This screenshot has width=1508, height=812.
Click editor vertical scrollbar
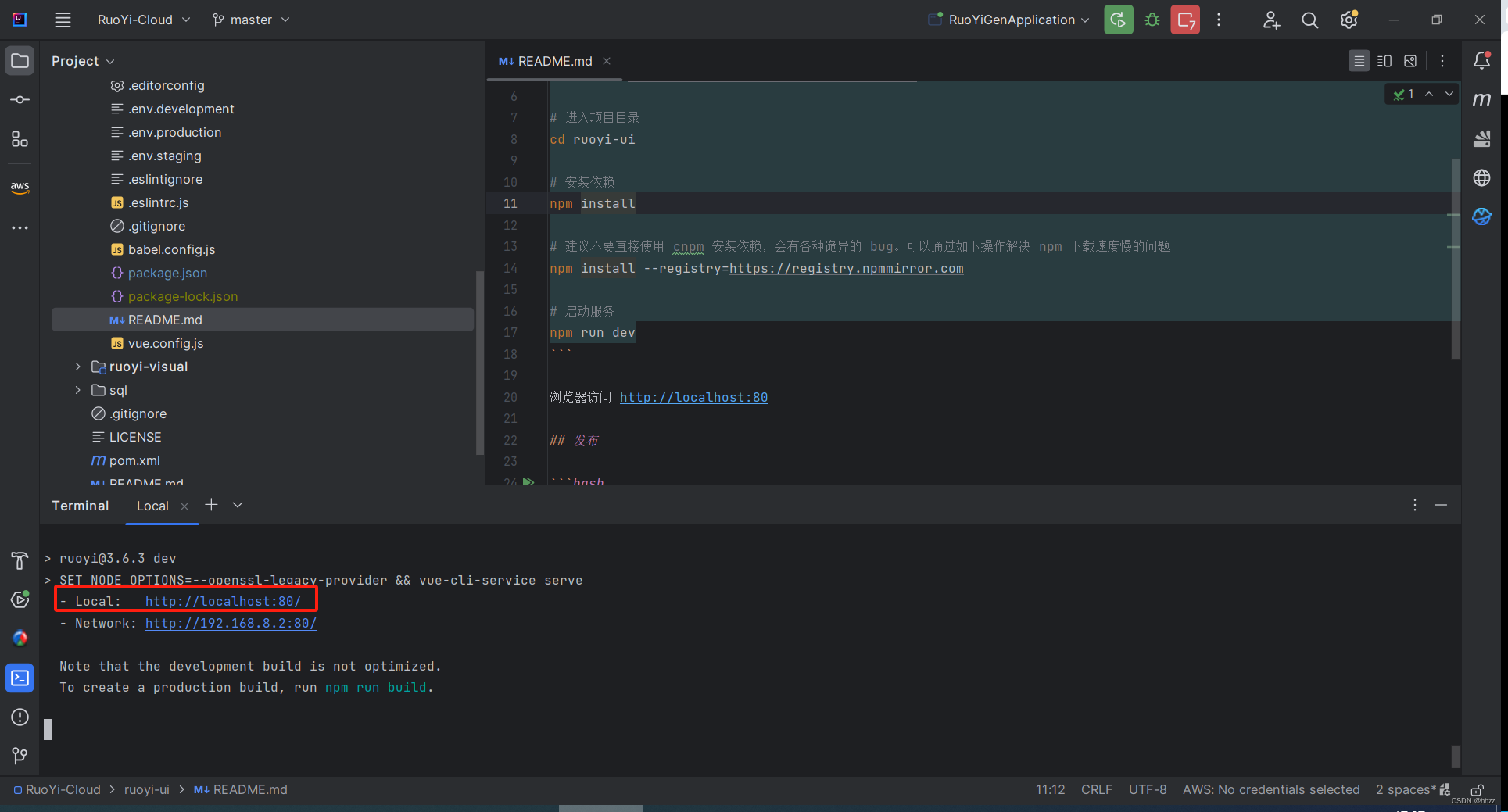click(x=1455, y=259)
